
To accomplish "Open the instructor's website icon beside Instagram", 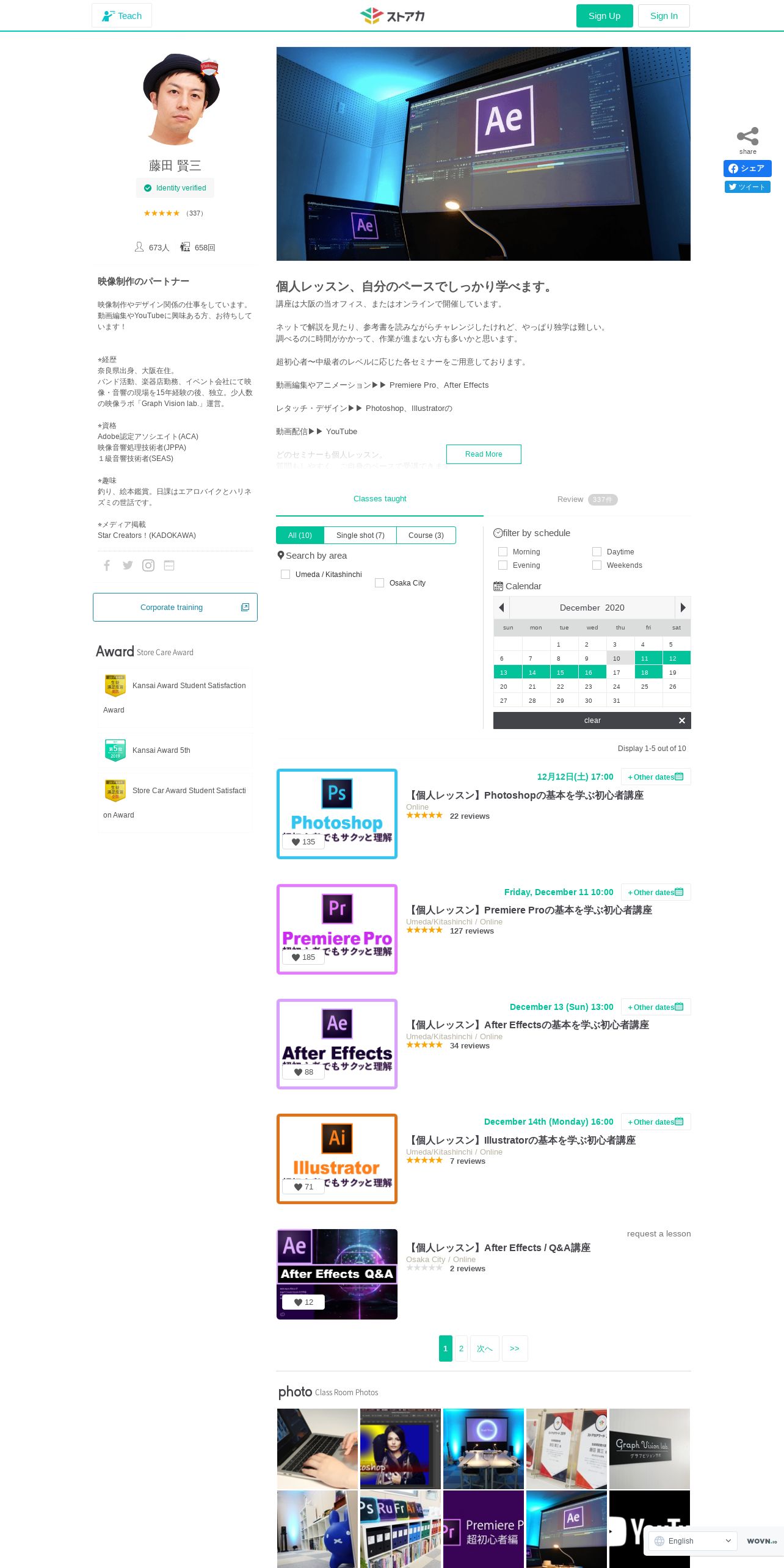I will tap(169, 565).
